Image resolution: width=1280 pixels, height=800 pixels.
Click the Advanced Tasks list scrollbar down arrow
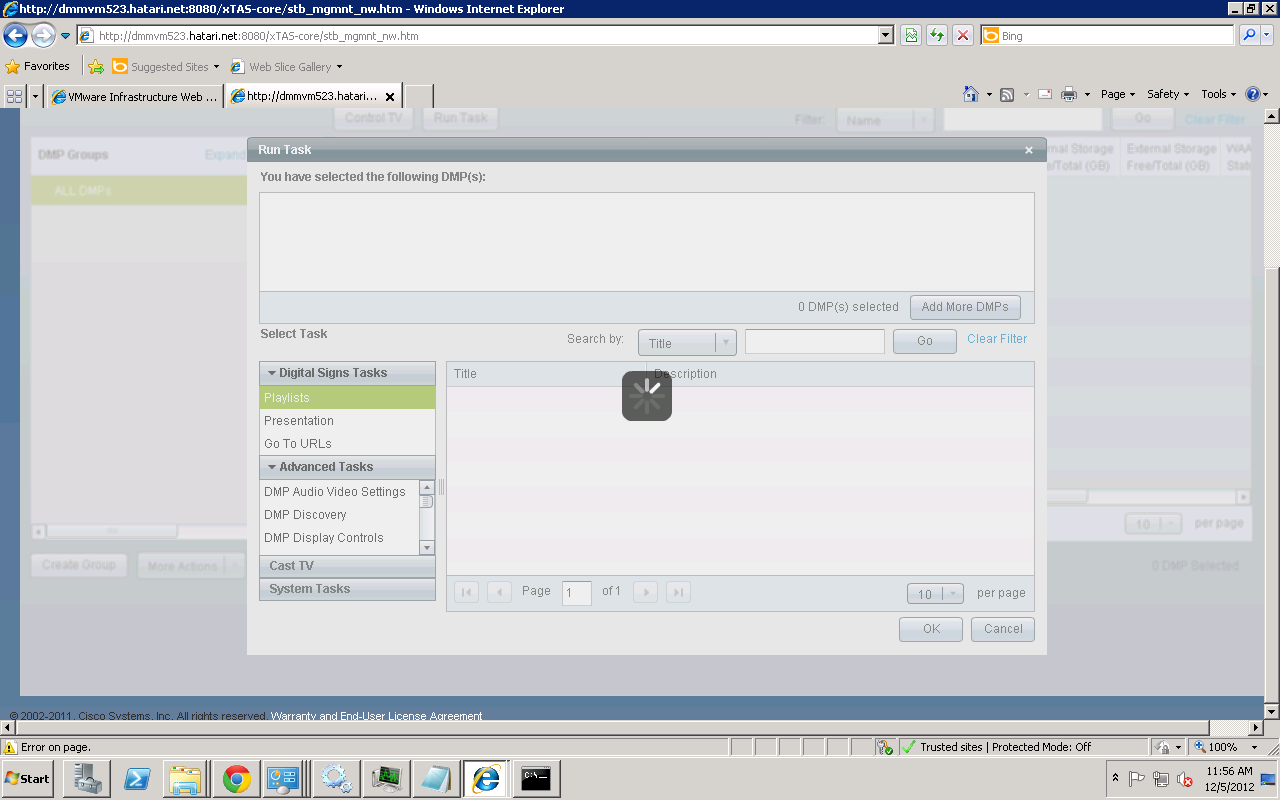(427, 547)
